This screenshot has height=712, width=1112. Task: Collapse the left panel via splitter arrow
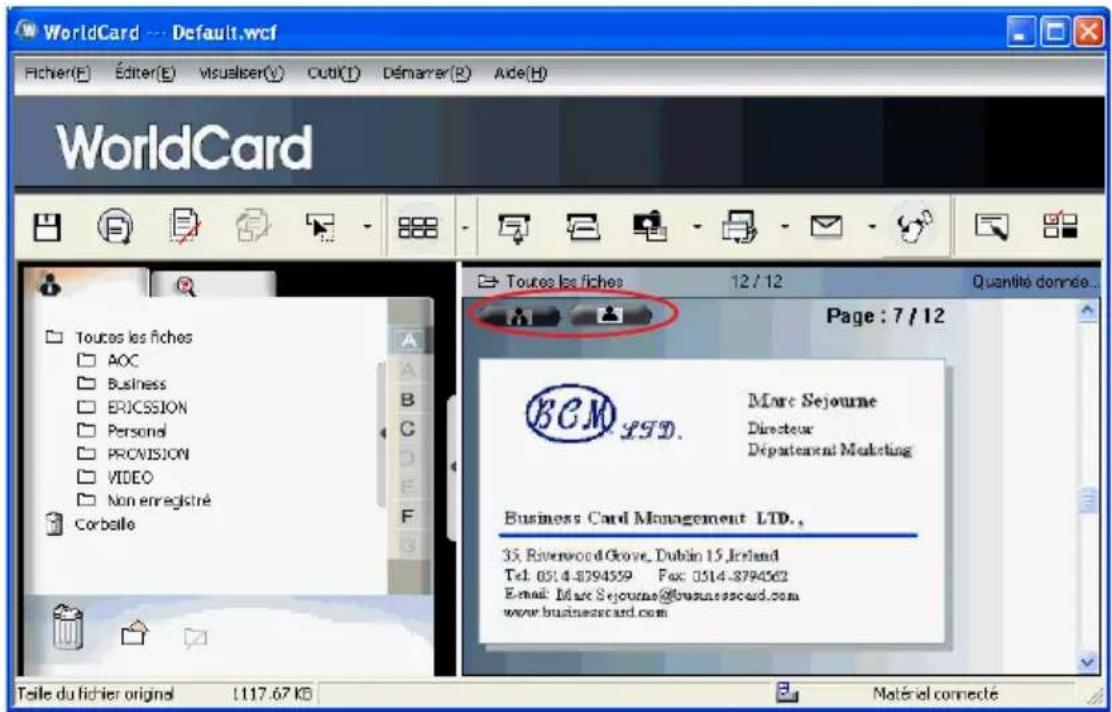pos(452,468)
